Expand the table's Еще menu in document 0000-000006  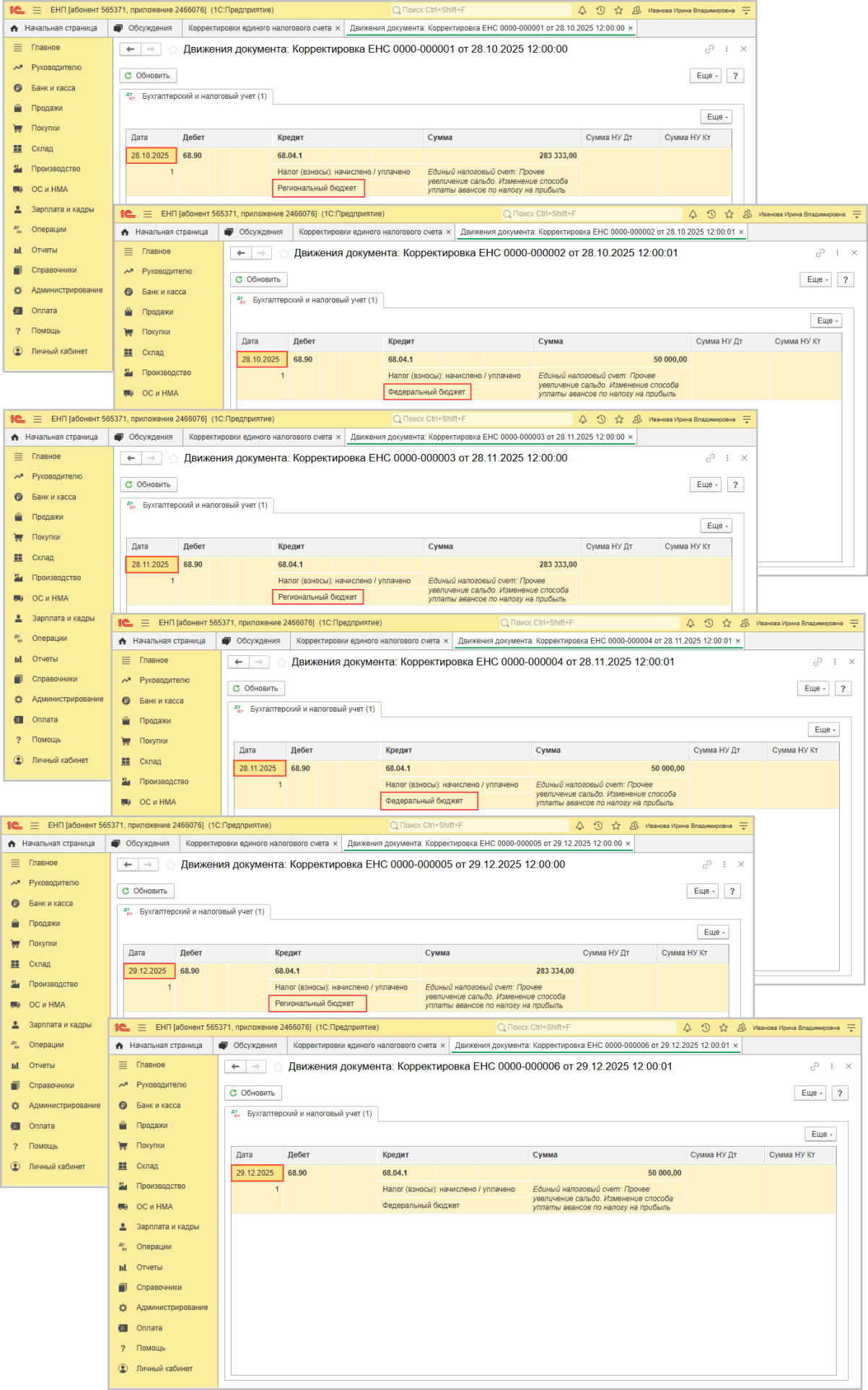820,1135
